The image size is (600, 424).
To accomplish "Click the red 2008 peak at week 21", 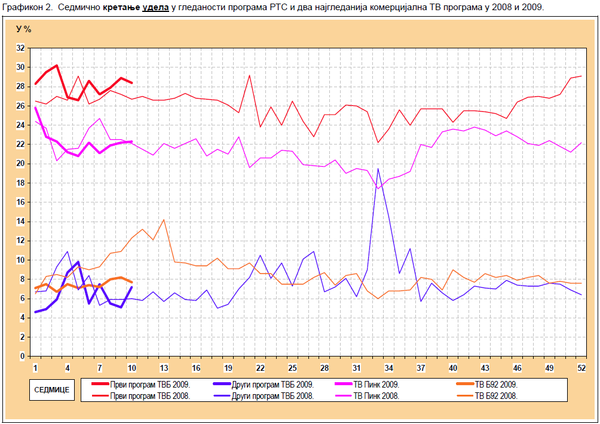I will tap(249, 75).
